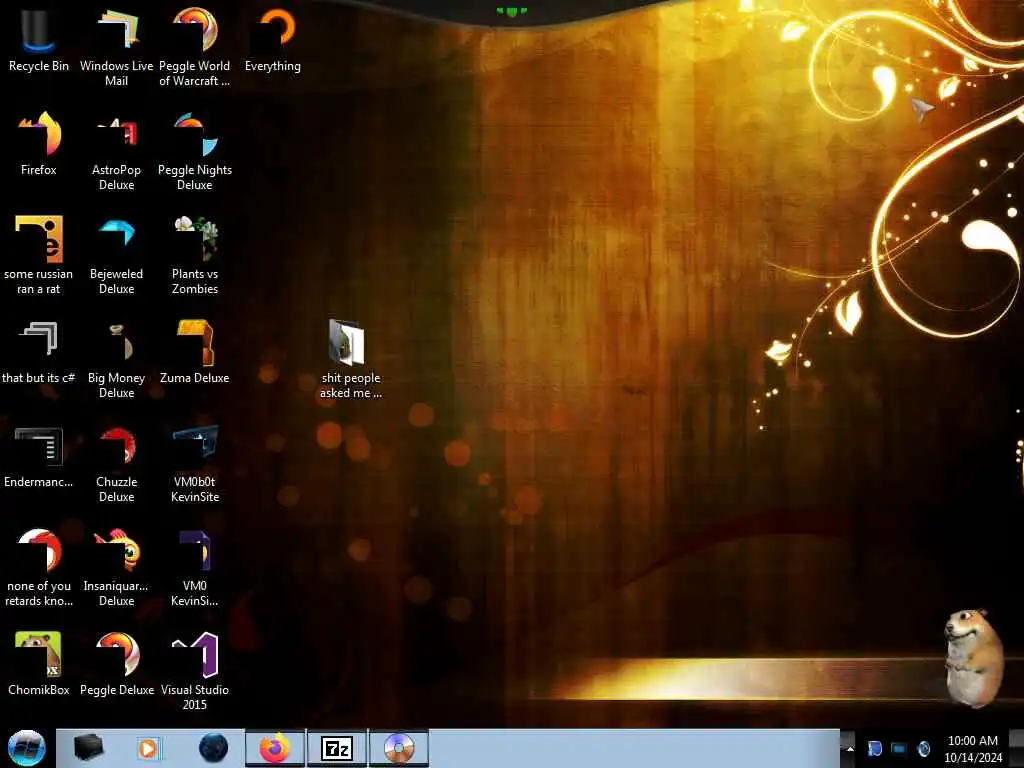
Task: Select the 'that but its c#' icon
Action: [39, 353]
